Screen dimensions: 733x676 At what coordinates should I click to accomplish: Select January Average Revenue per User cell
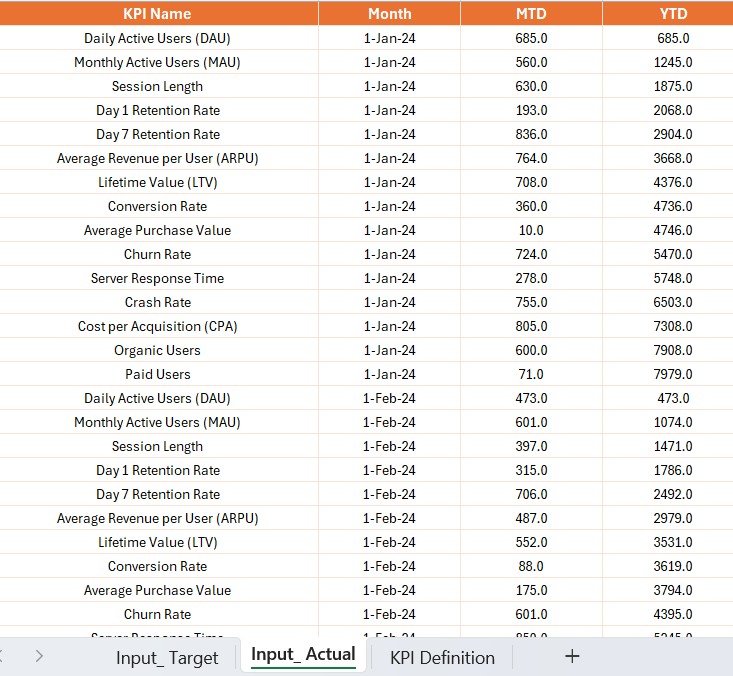(157, 158)
